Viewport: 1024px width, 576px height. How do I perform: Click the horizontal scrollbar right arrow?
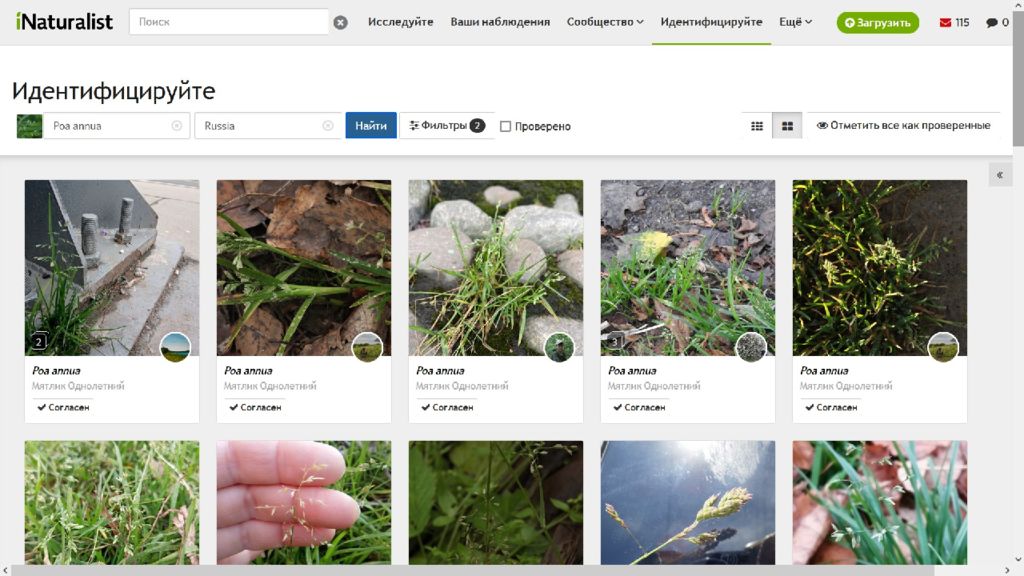pos(1006,571)
